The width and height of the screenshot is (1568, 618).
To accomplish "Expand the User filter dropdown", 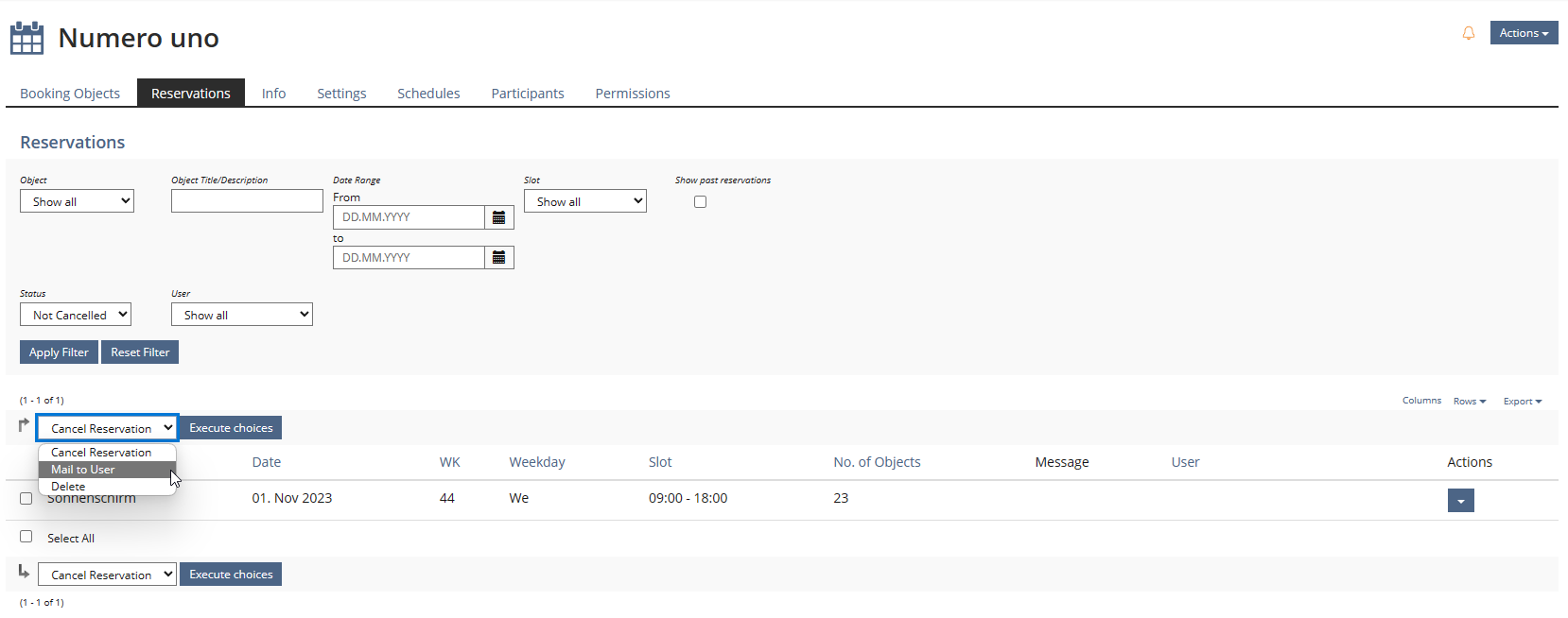I will [241, 315].
